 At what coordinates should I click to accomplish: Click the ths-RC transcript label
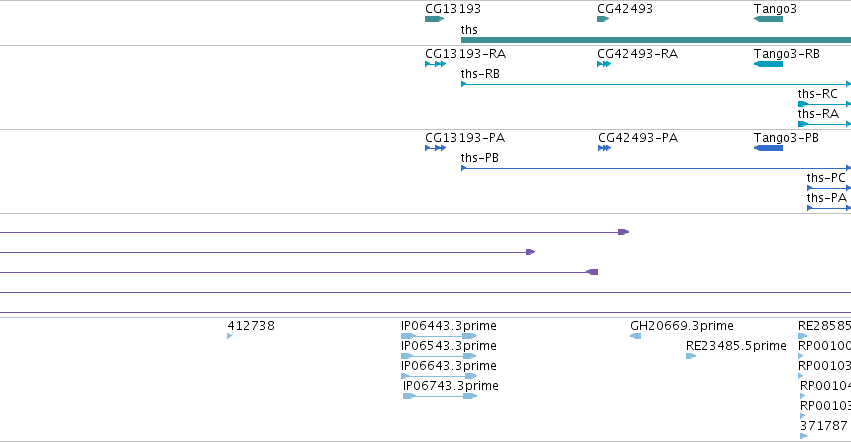click(x=817, y=94)
